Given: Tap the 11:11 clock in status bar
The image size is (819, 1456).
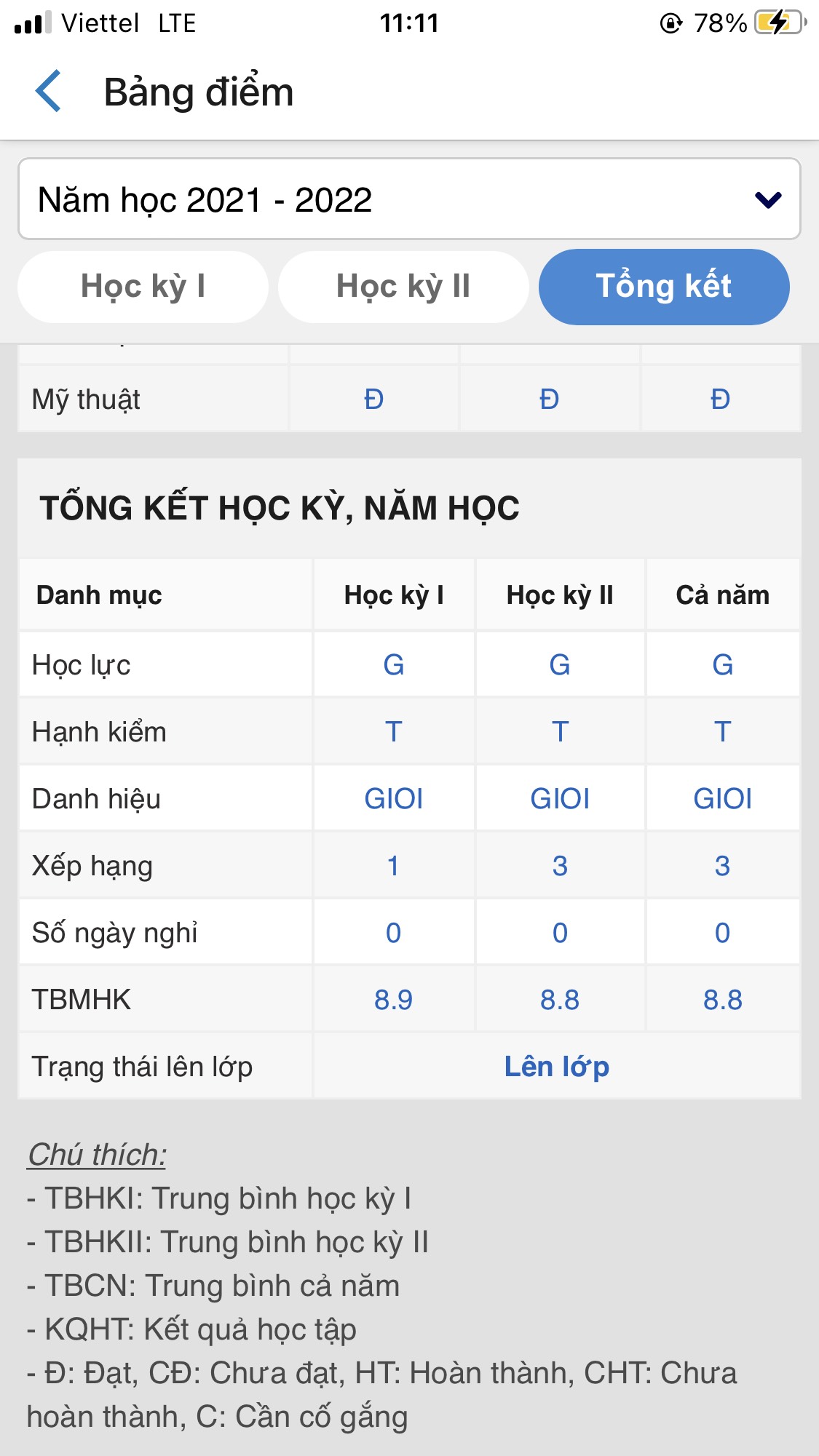Looking at the screenshot, I should click(x=409, y=23).
